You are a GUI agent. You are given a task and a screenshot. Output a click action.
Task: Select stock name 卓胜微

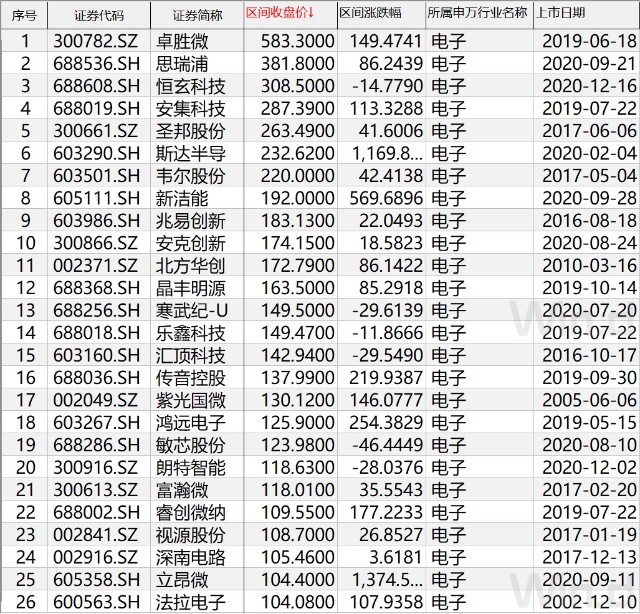click(182, 41)
